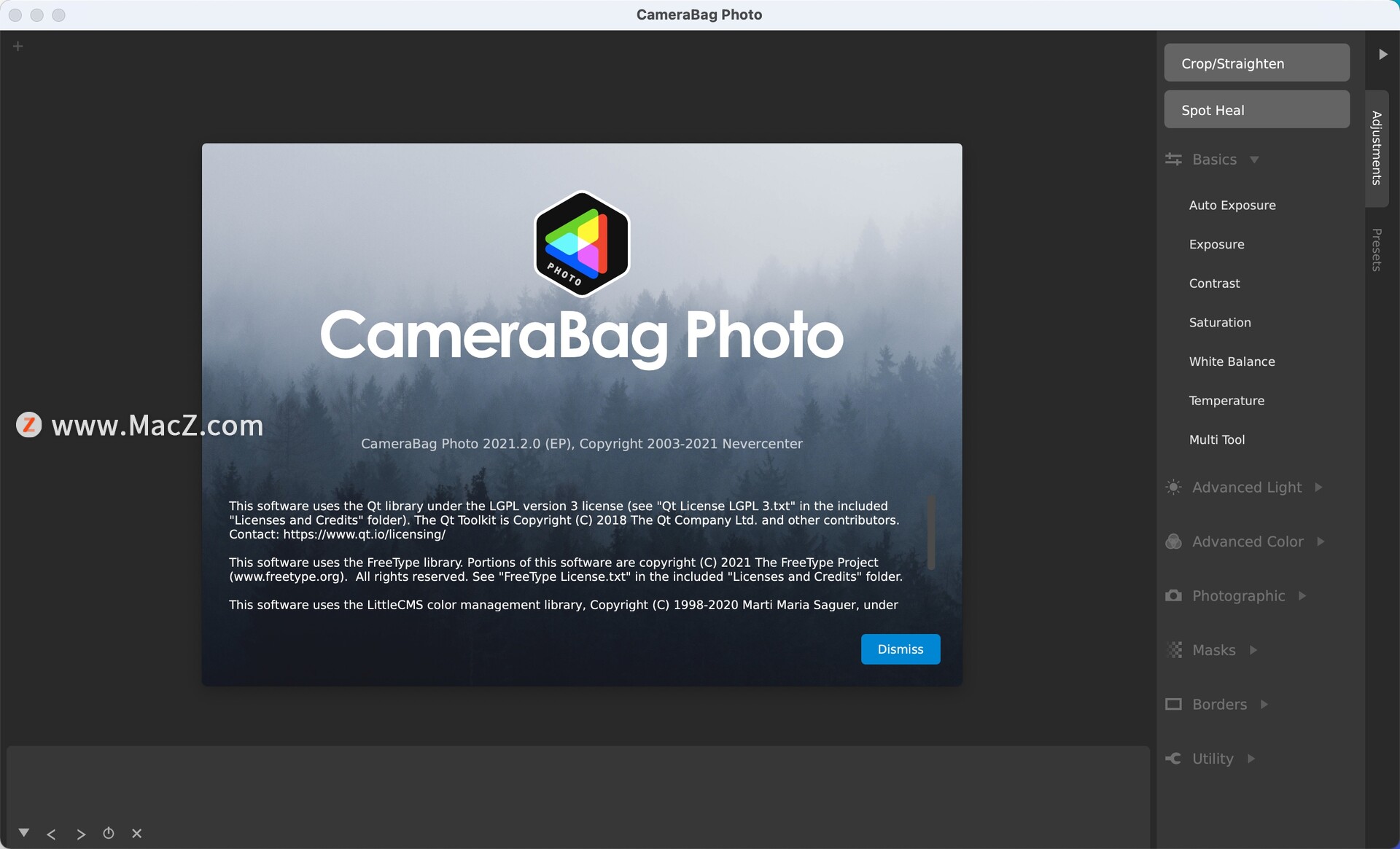The height and width of the screenshot is (849, 1400).
Task: Click the https://www.qt.io/licensing/ text
Action: [364, 534]
